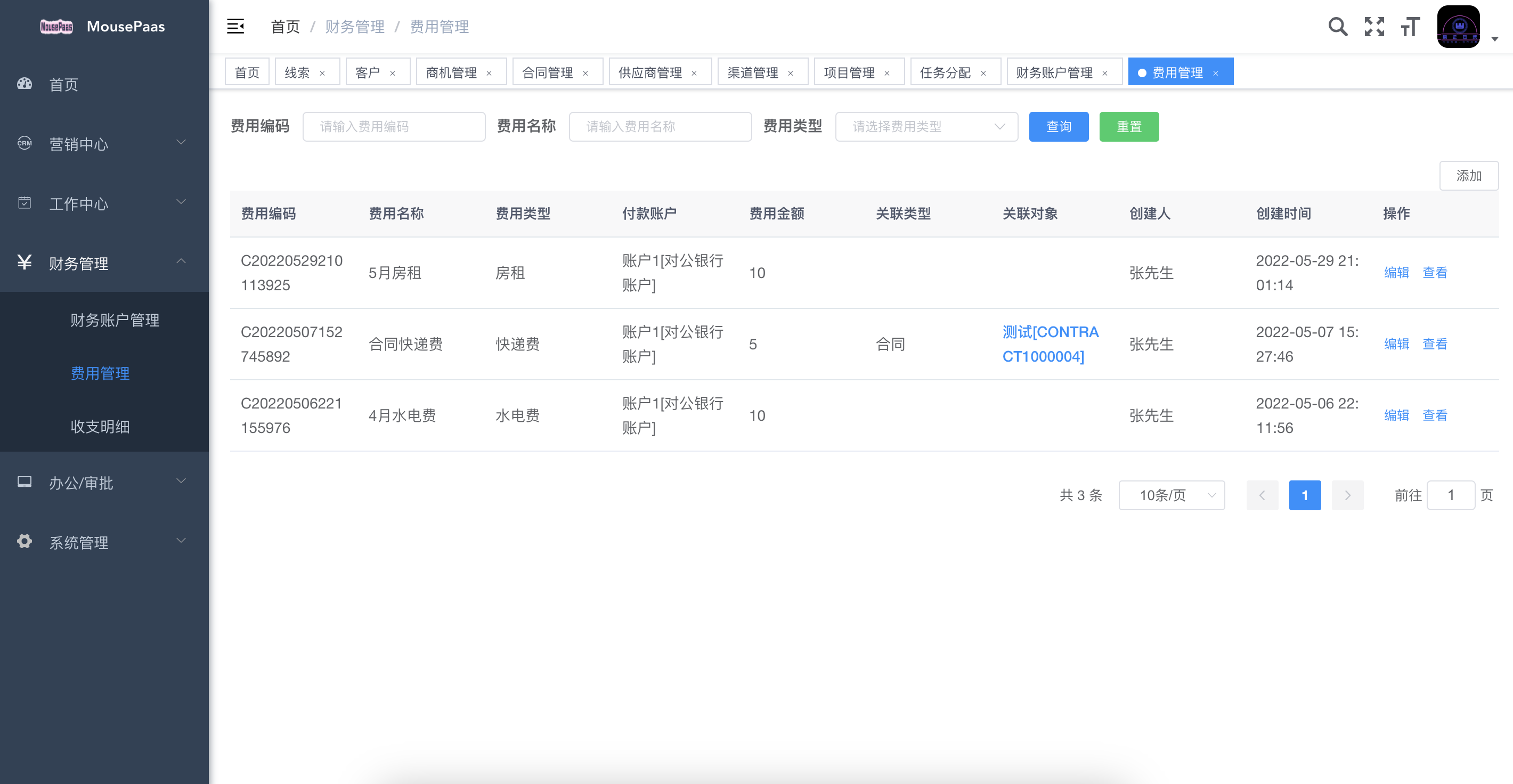
Task: Click the CRM icon for 营销中心
Action: coord(25,143)
